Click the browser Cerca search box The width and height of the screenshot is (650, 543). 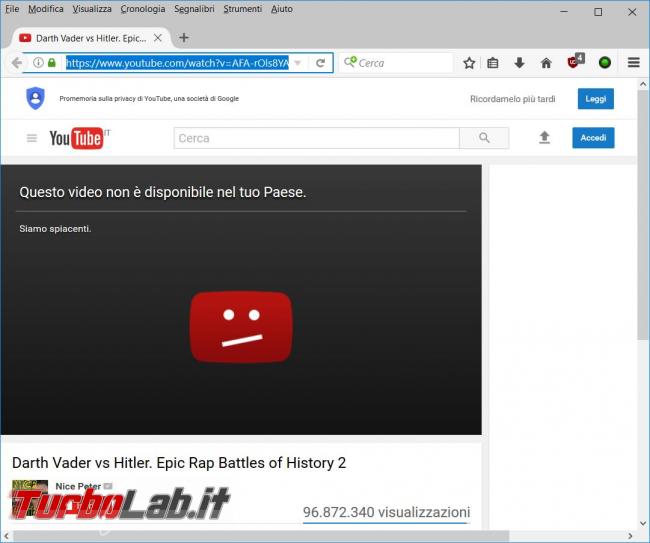(x=395, y=63)
